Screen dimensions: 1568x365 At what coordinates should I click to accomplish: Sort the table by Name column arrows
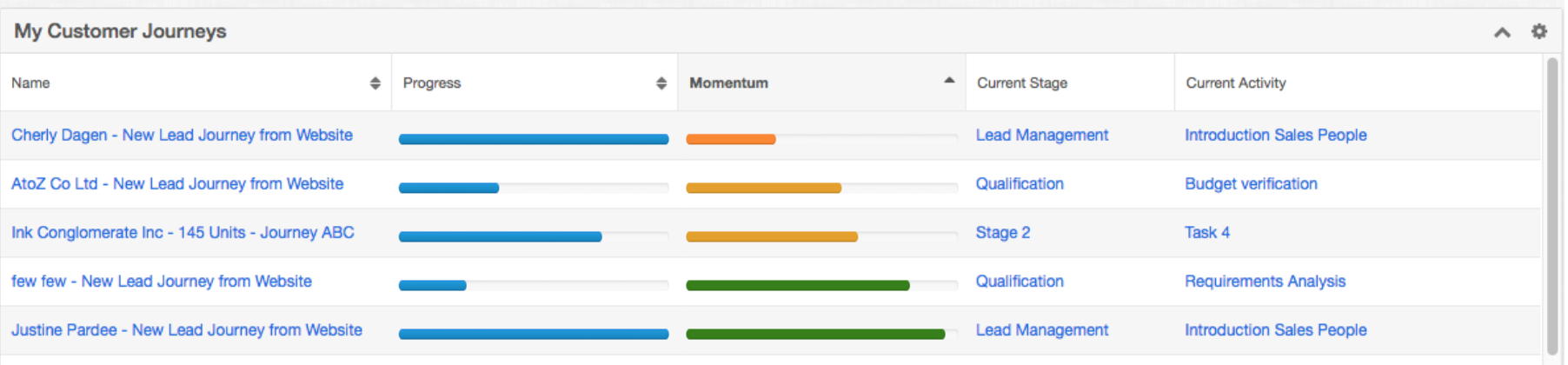[x=375, y=83]
